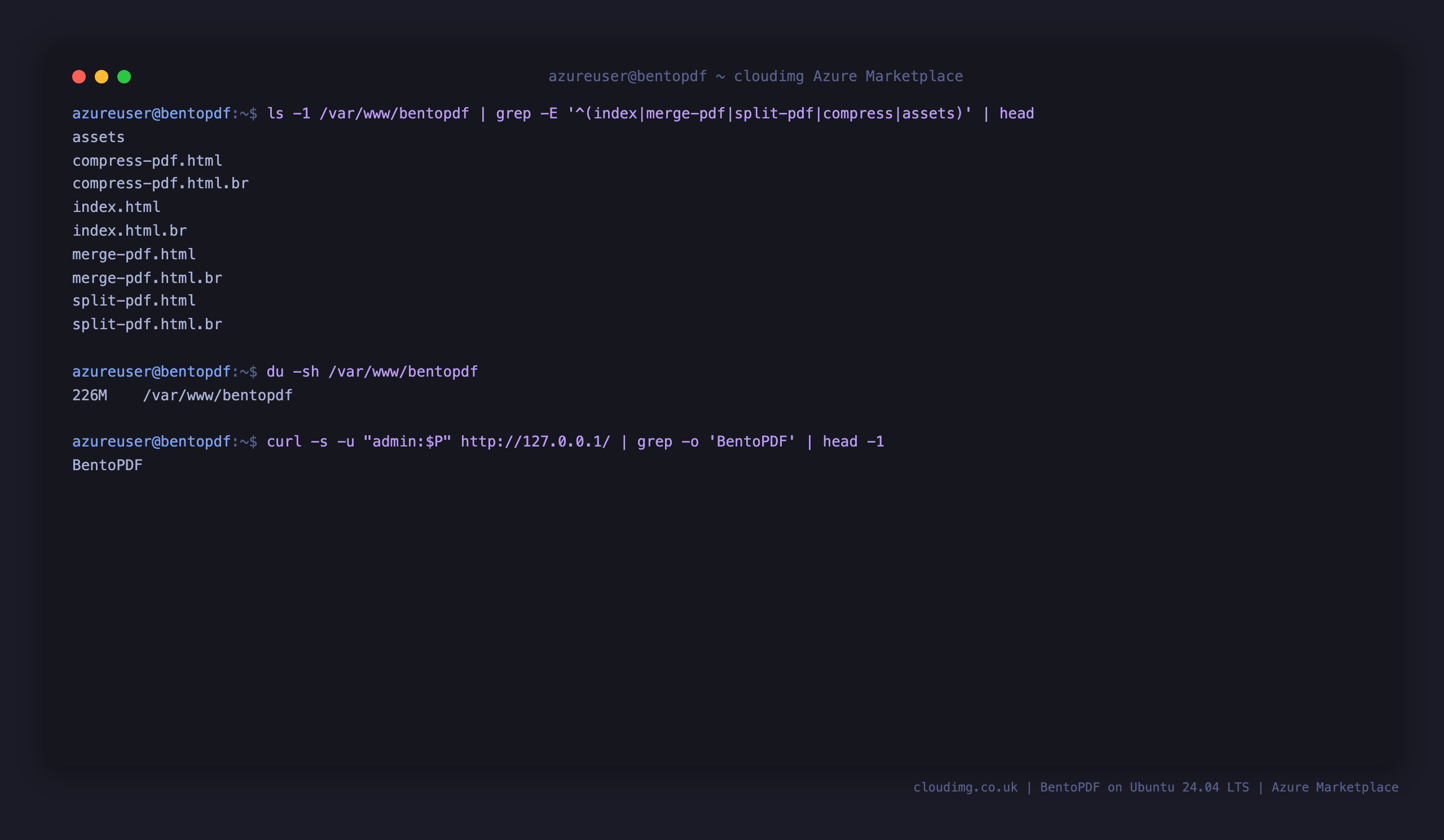Click the red close window dot

[79, 77]
